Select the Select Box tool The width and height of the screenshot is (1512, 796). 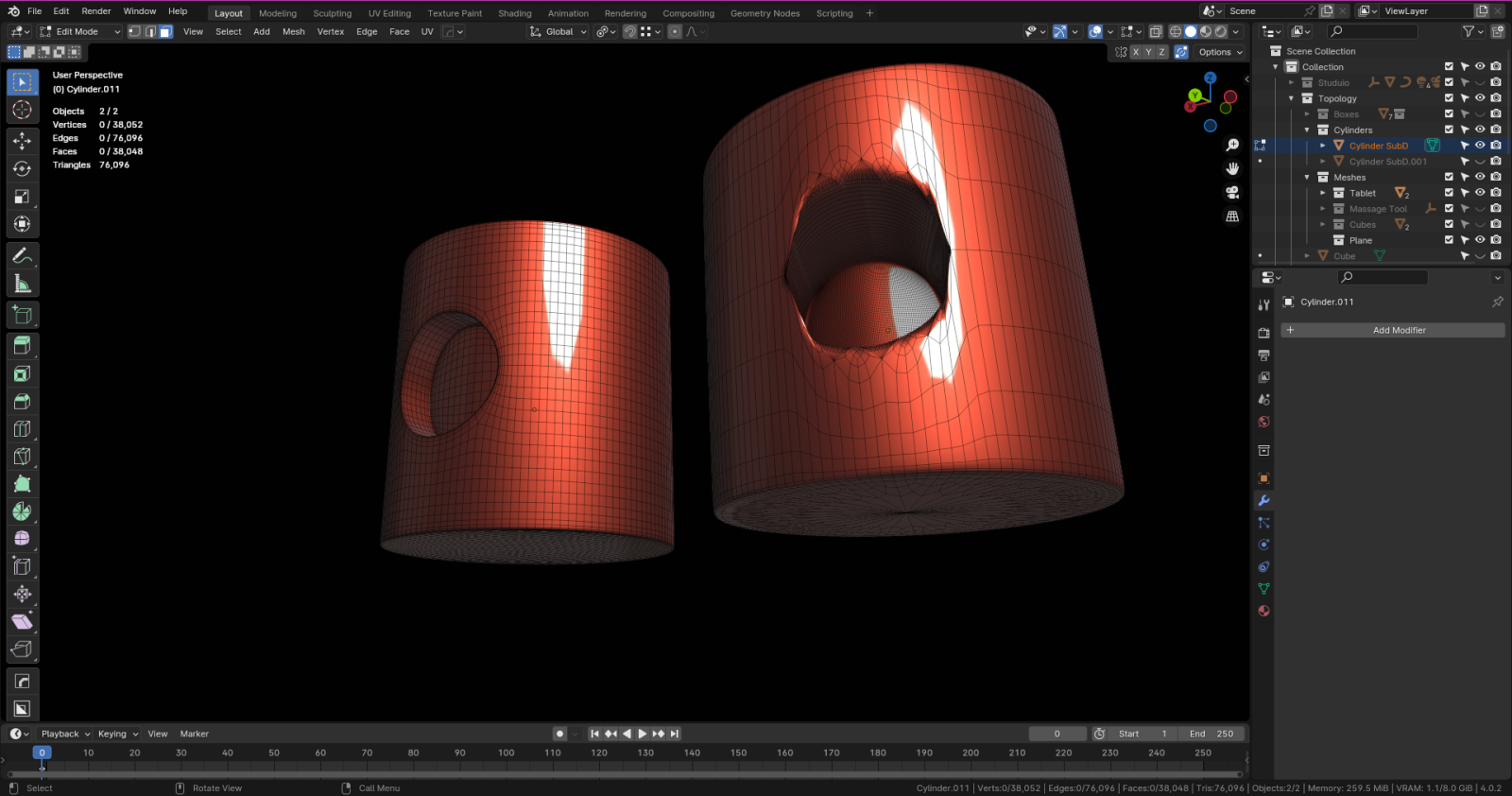pos(23,82)
